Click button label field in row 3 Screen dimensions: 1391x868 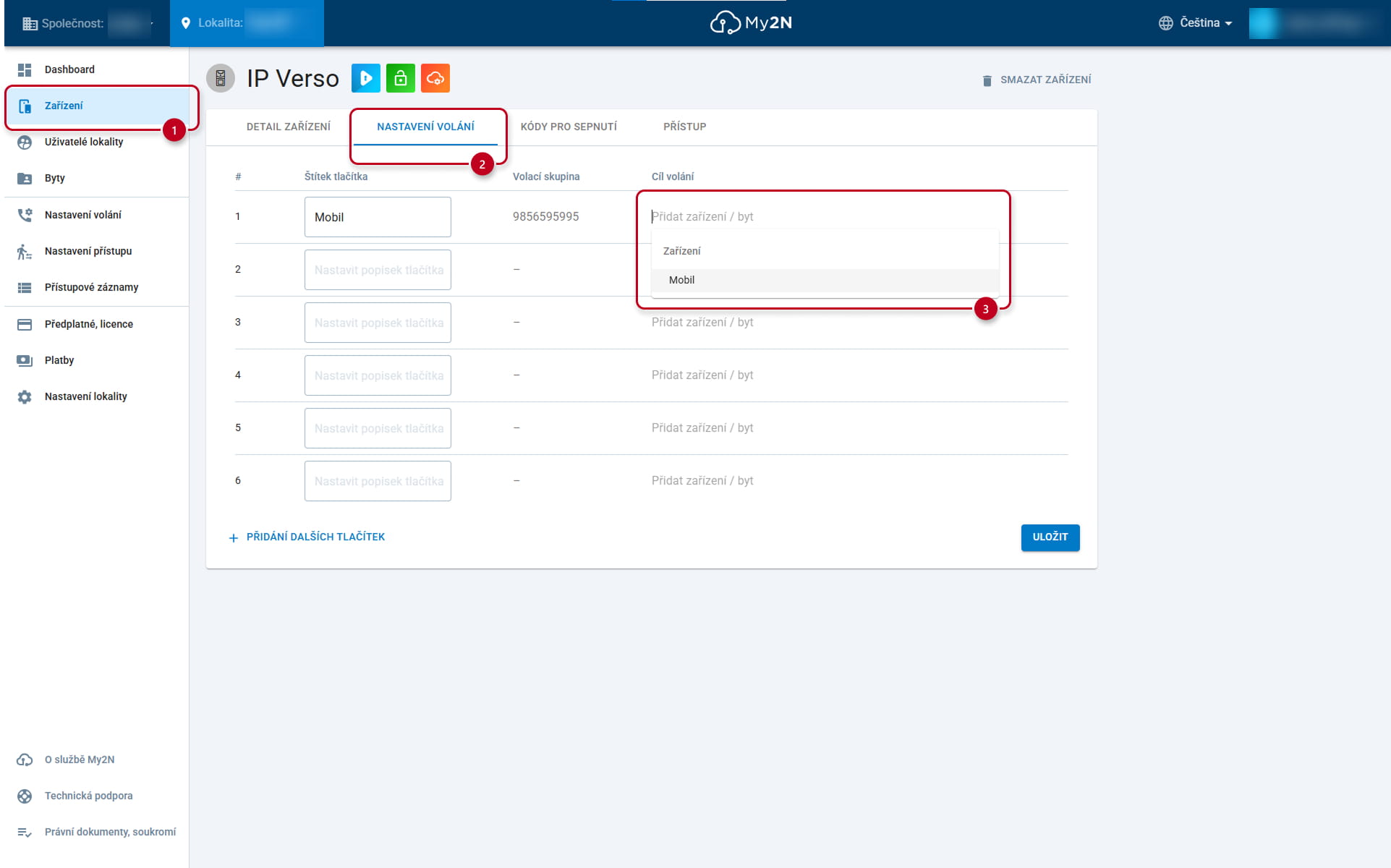378,323
